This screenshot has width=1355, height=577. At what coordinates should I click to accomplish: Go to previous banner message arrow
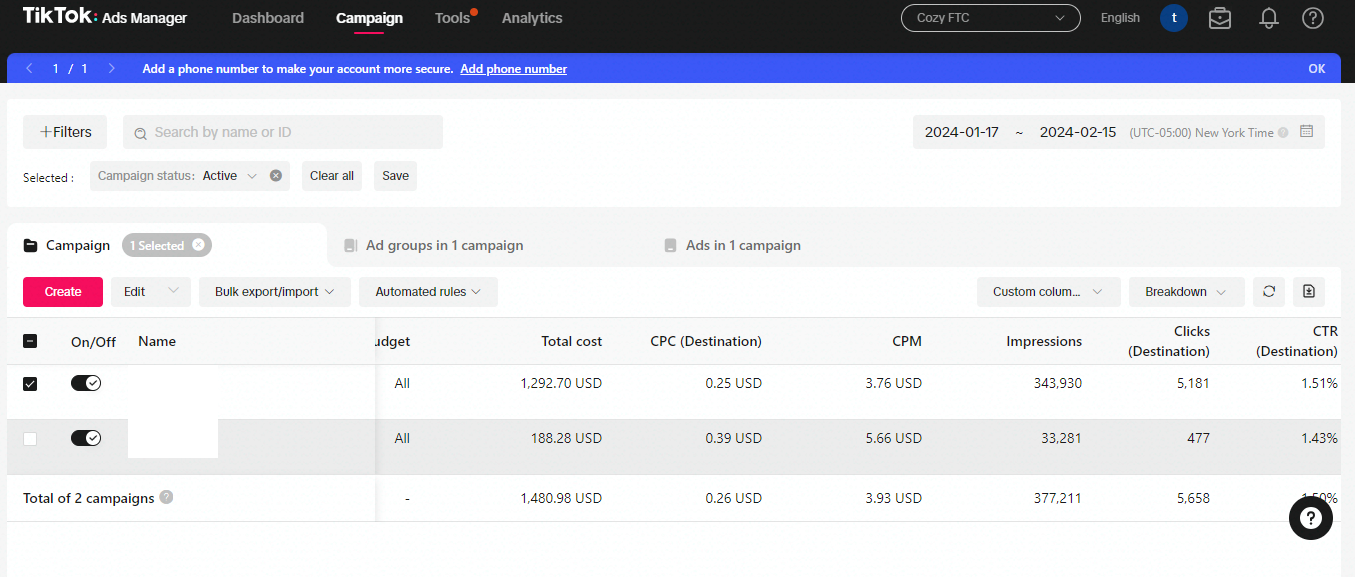(29, 68)
